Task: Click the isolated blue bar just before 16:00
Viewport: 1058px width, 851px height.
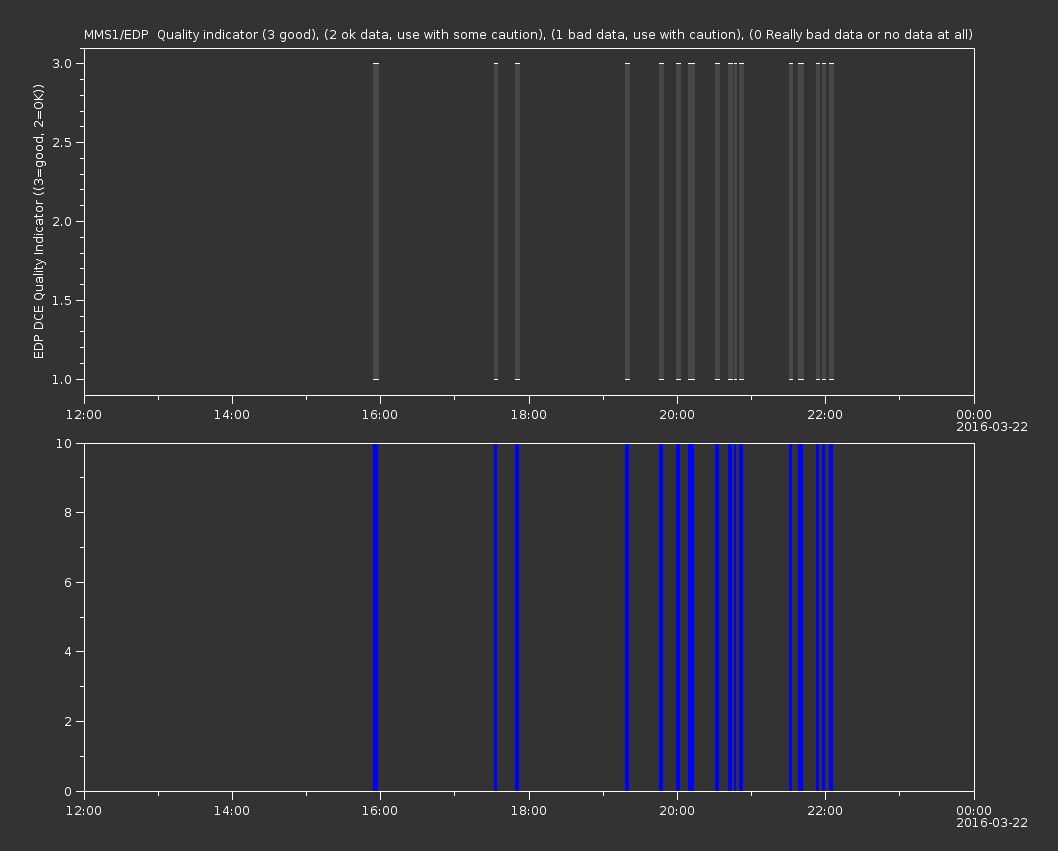Action: [376, 617]
